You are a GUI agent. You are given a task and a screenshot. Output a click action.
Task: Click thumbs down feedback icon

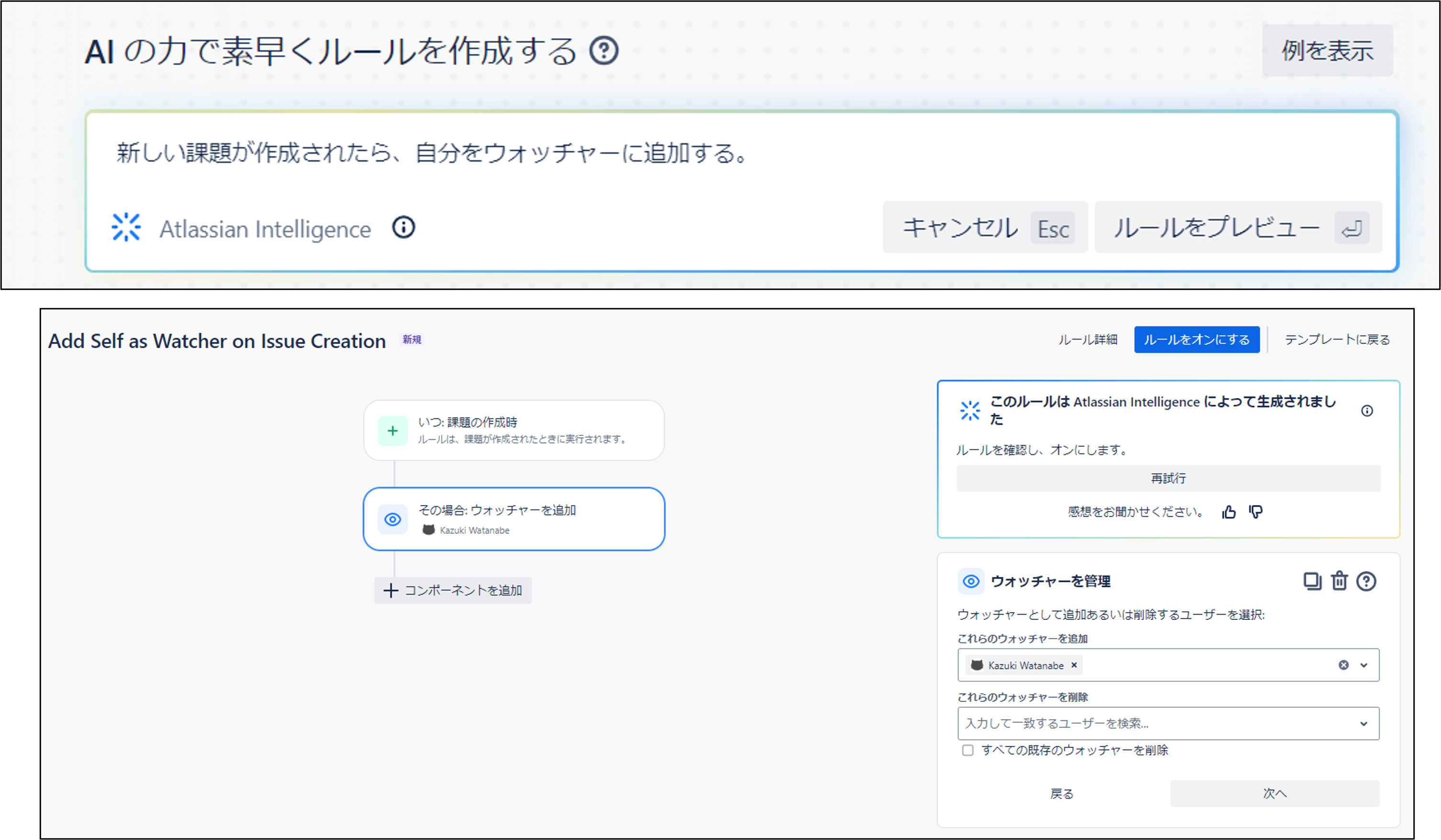pyautogui.click(x=1256, y=512)
